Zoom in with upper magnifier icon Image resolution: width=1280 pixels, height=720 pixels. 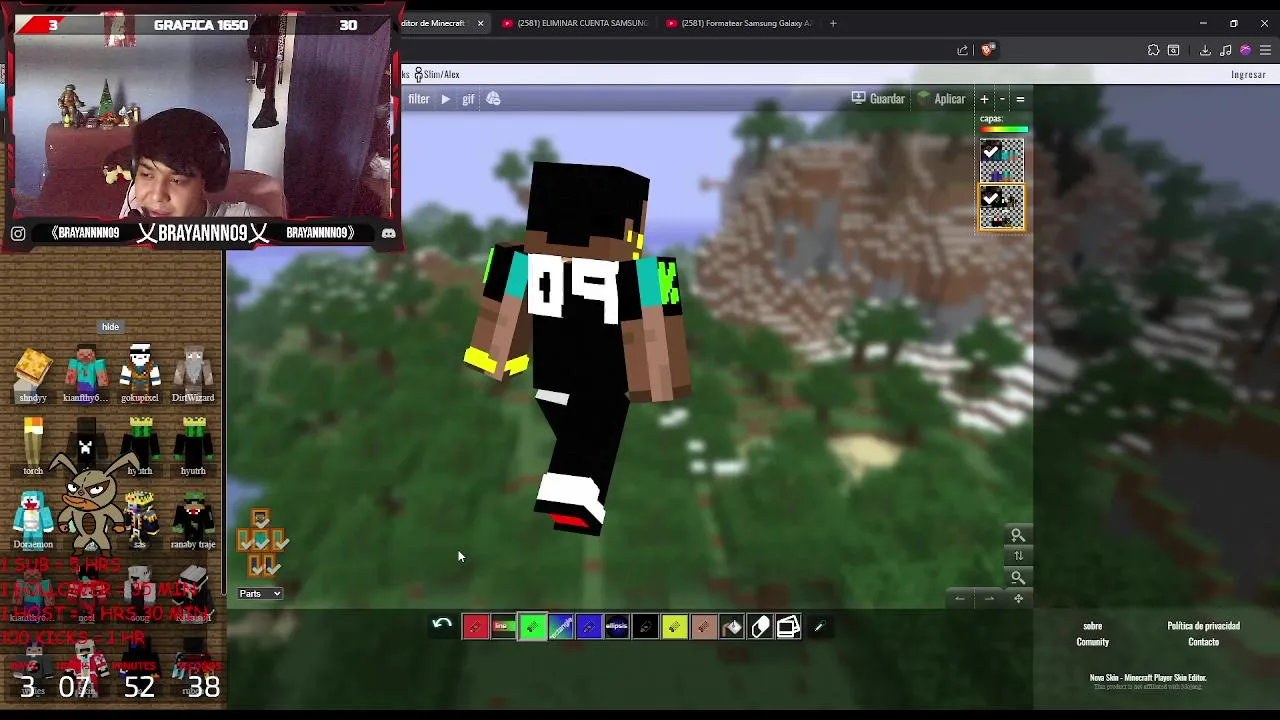pos(1018,535)
